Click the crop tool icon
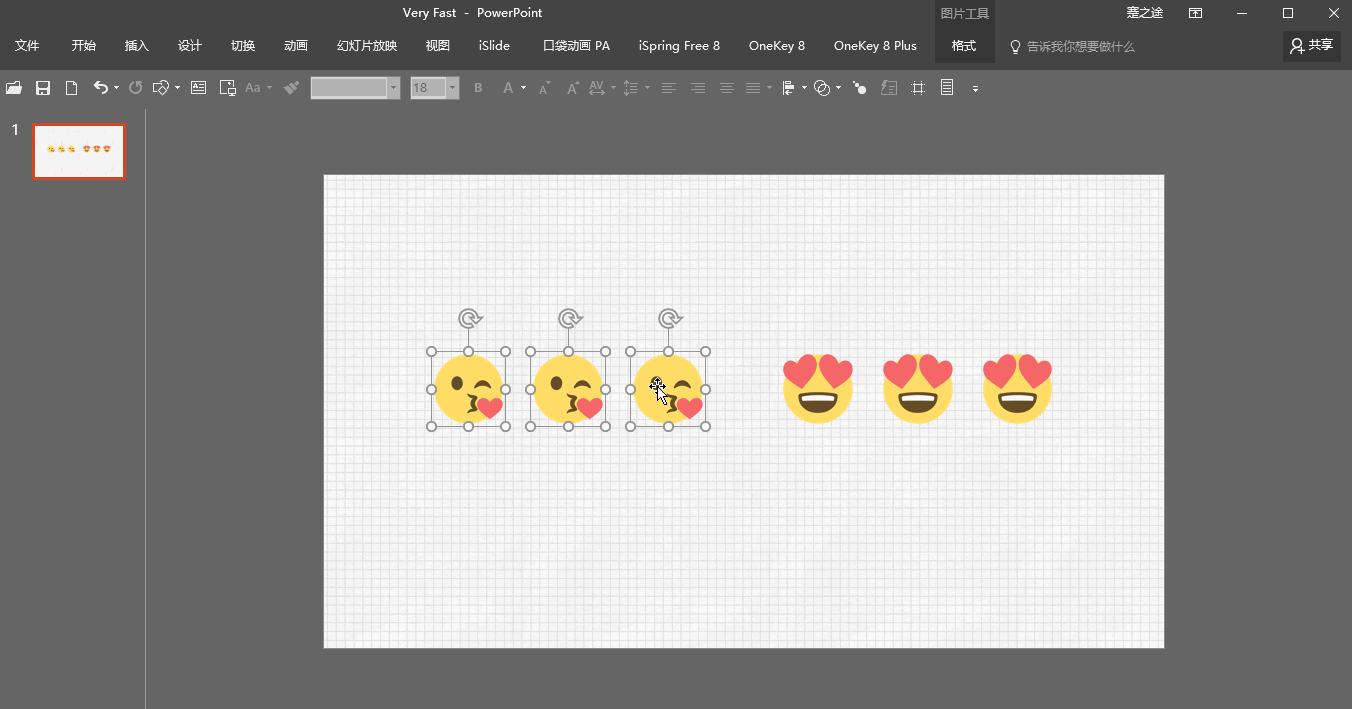The image size is (1352, 709). click(918, 88)
